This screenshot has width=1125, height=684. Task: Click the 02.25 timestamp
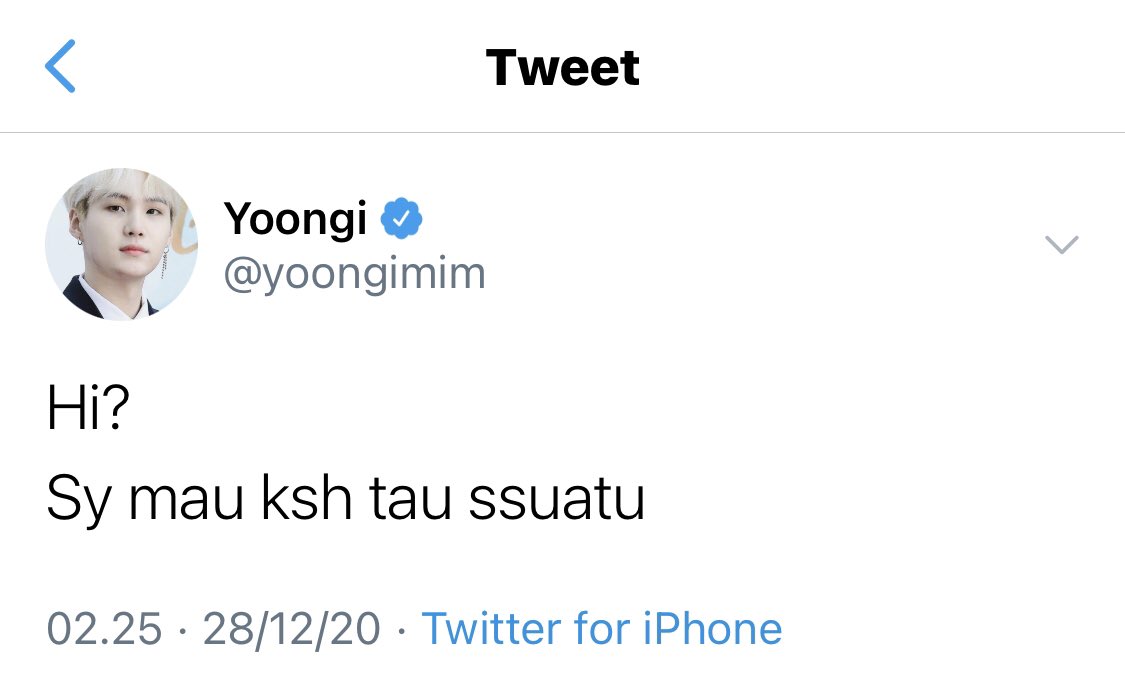[x=105, y=629]
